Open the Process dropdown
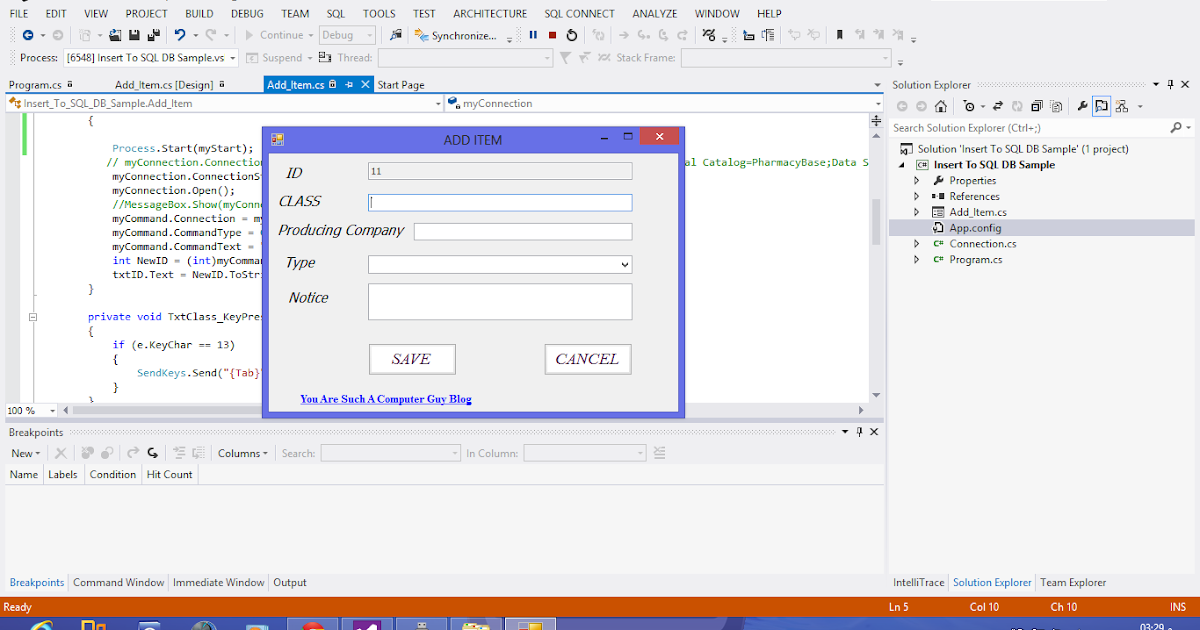This screenshot has height=630, width=1200. (x=233, y=58)
